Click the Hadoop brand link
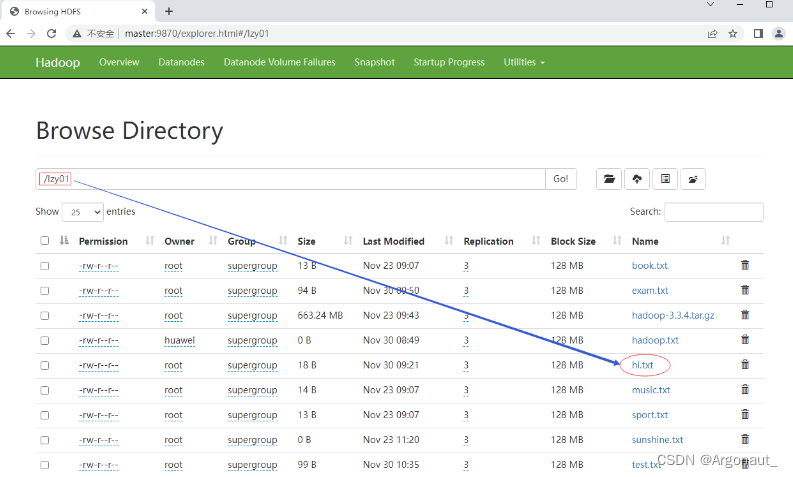 pyautogui.click(x=58, y=62)
